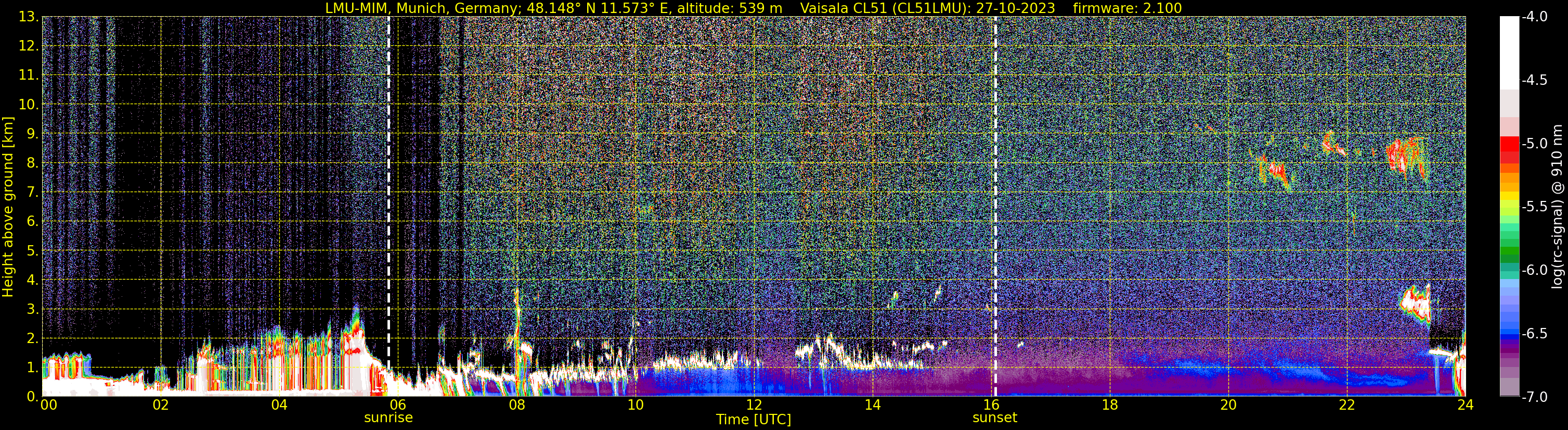Click the 10 time tick label
The height and width of the screenshot is (430, 1568).
click(636, 405)
